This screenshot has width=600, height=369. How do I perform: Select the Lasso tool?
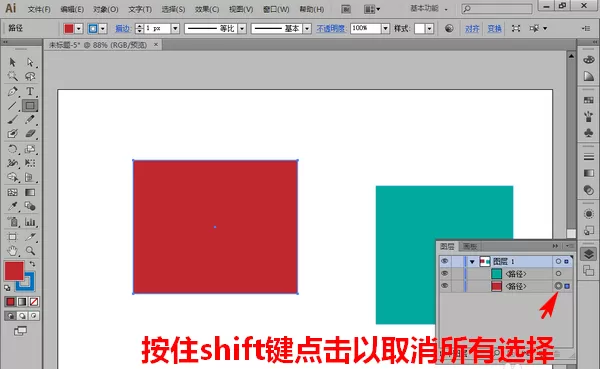[x=30, y=76]
